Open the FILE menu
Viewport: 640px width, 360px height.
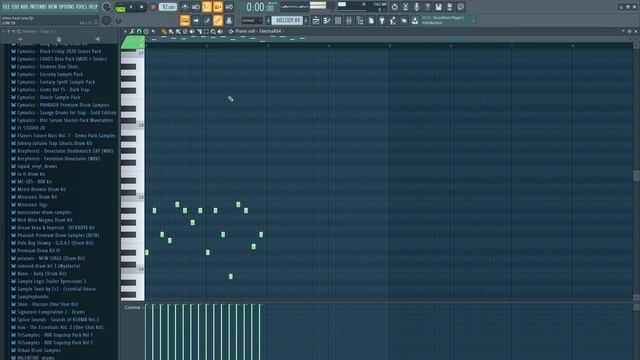coord(6,7)
